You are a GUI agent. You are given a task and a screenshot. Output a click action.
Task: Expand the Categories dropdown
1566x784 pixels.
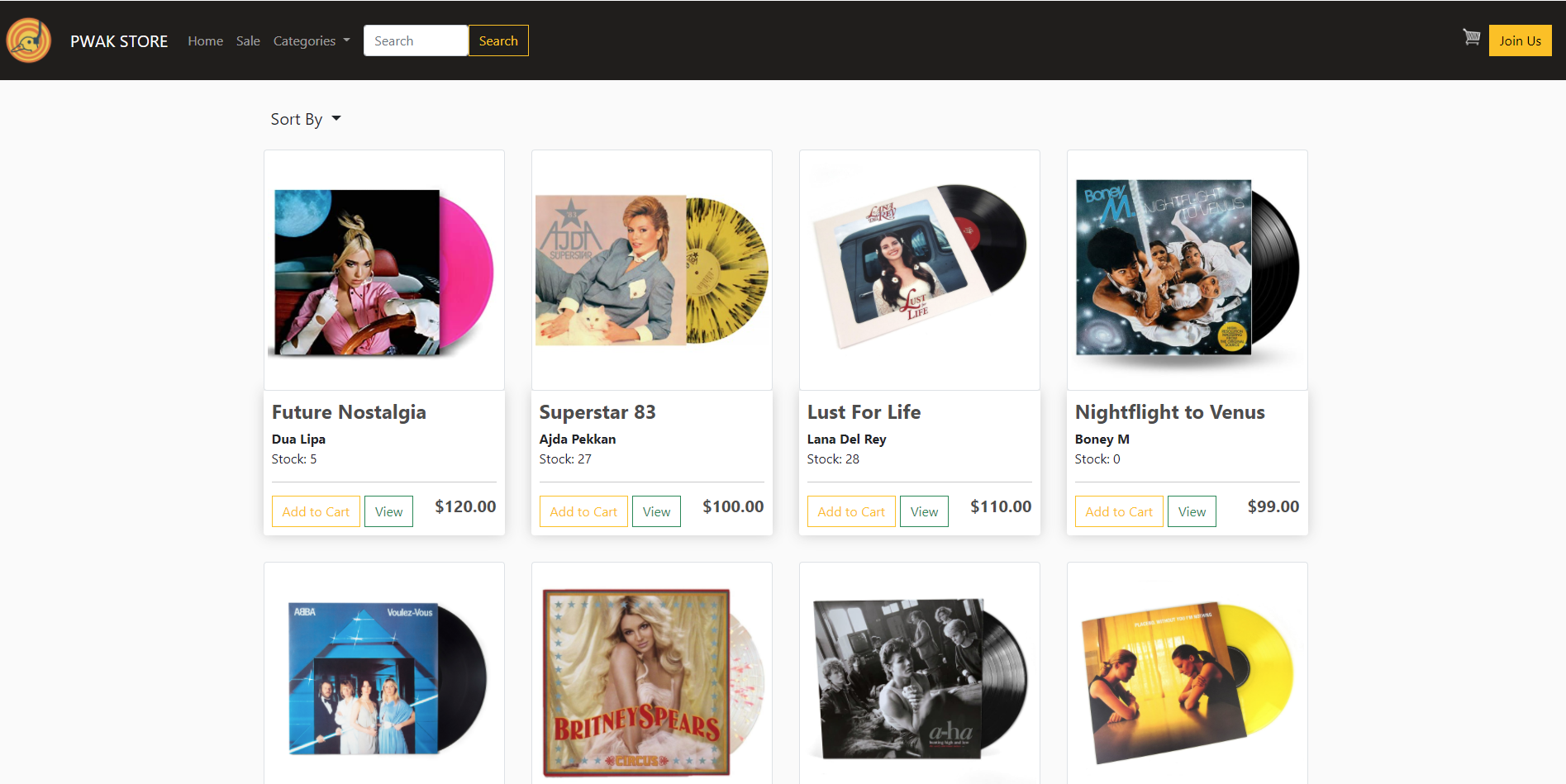point(311,40)
